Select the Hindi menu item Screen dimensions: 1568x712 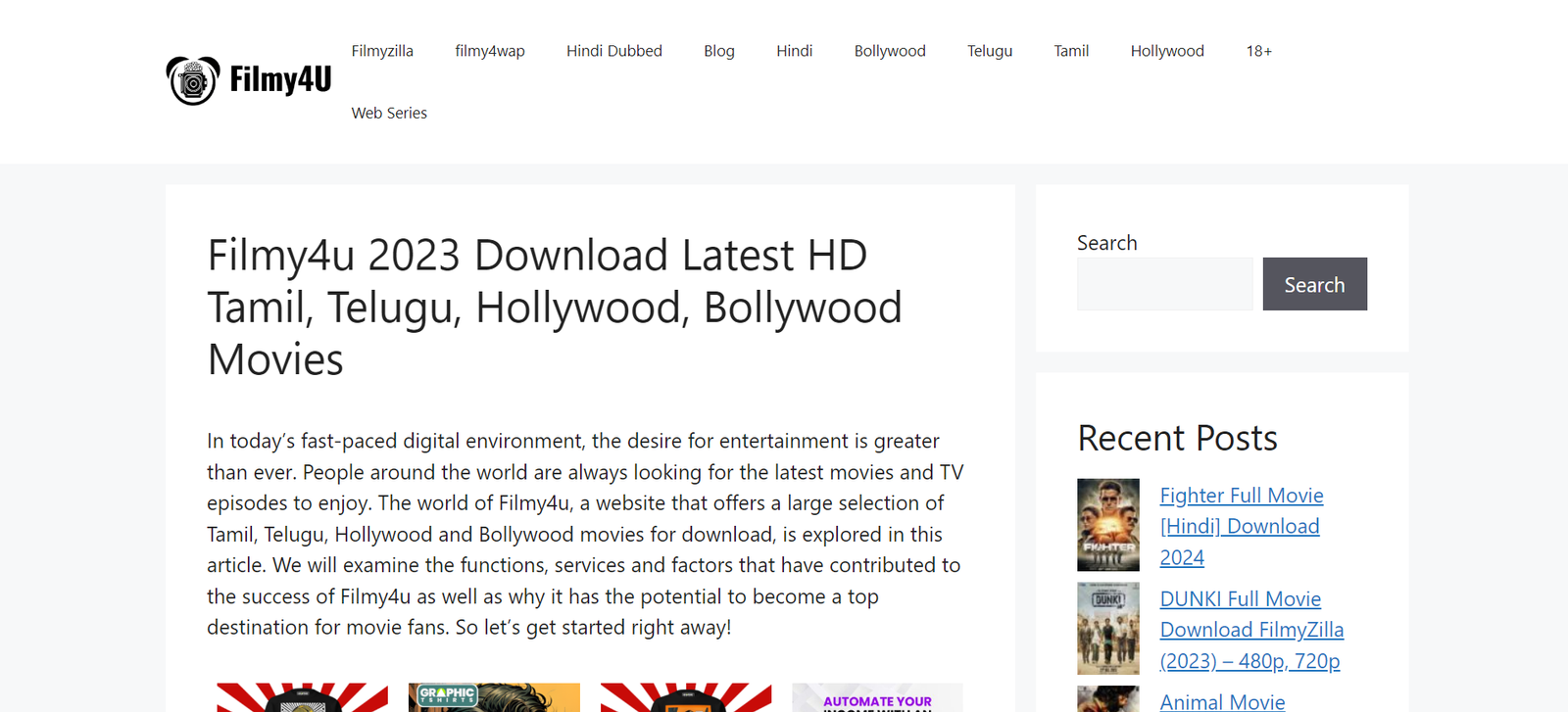click(x=795, y=51)
